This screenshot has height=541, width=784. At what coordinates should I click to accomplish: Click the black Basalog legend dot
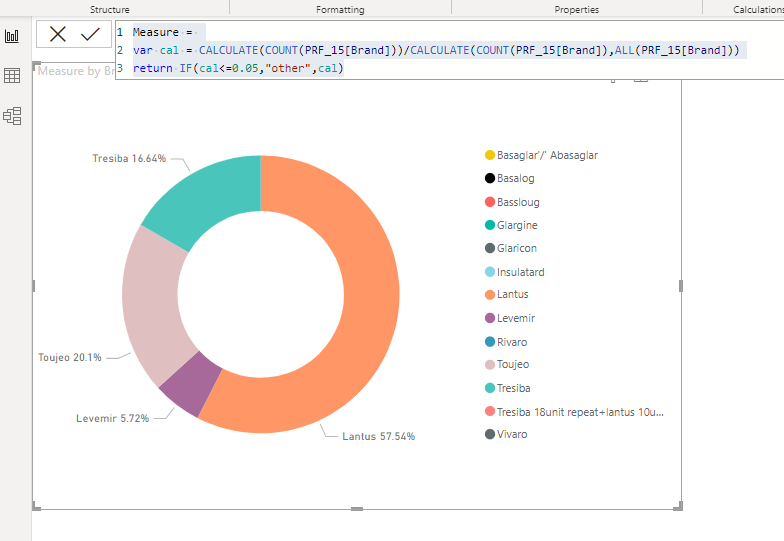[490, 178]
